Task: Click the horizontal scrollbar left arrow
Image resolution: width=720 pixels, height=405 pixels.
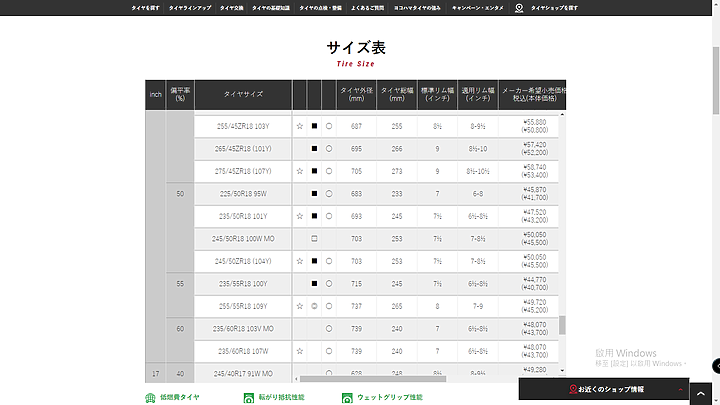Action: pyautogui.click(x=296, y=379)
